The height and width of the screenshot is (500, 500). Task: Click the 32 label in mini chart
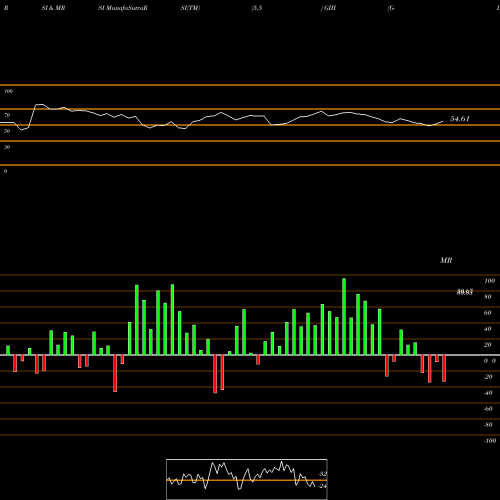click(x=323, y=474)
